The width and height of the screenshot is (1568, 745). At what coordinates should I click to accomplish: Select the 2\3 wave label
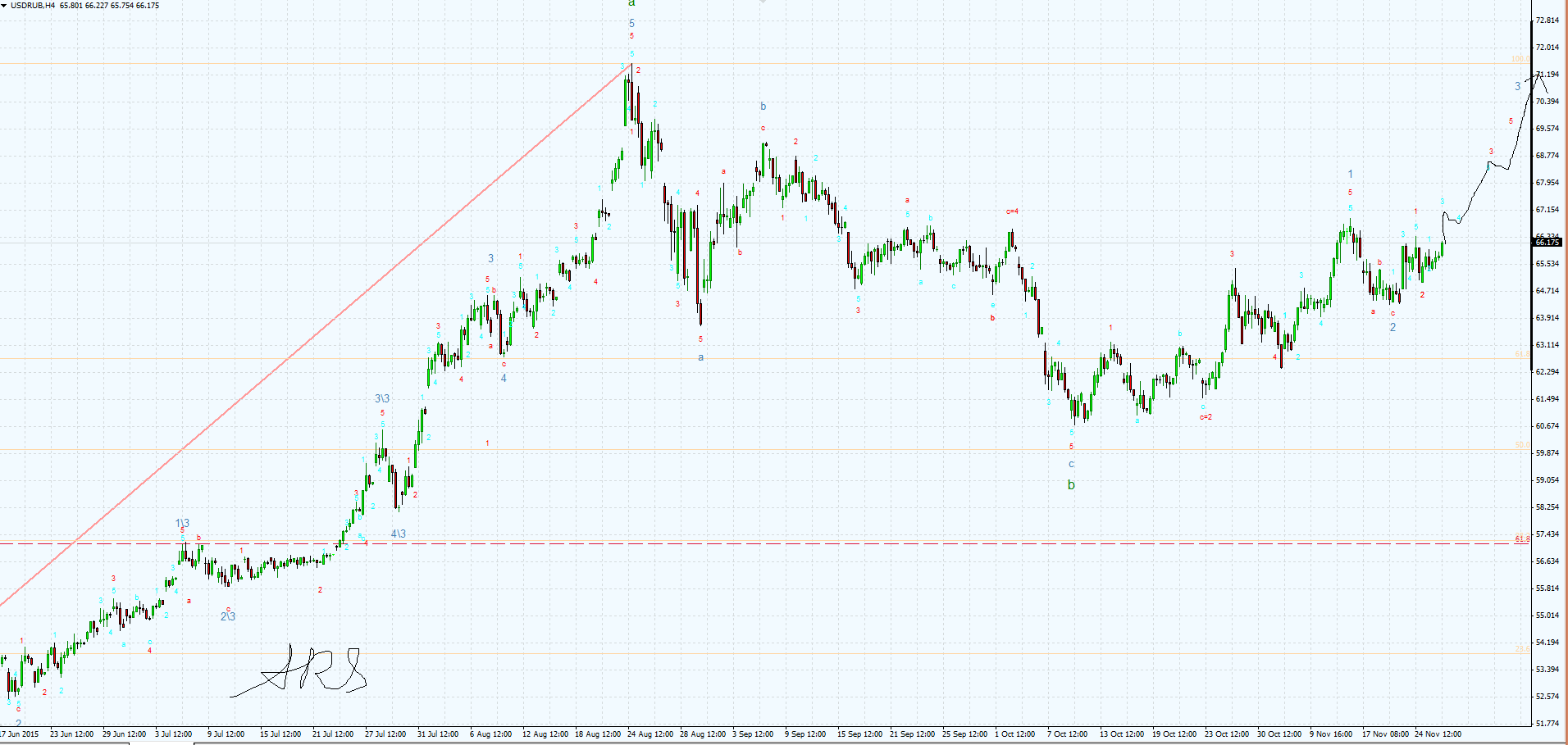click(228, 616)
